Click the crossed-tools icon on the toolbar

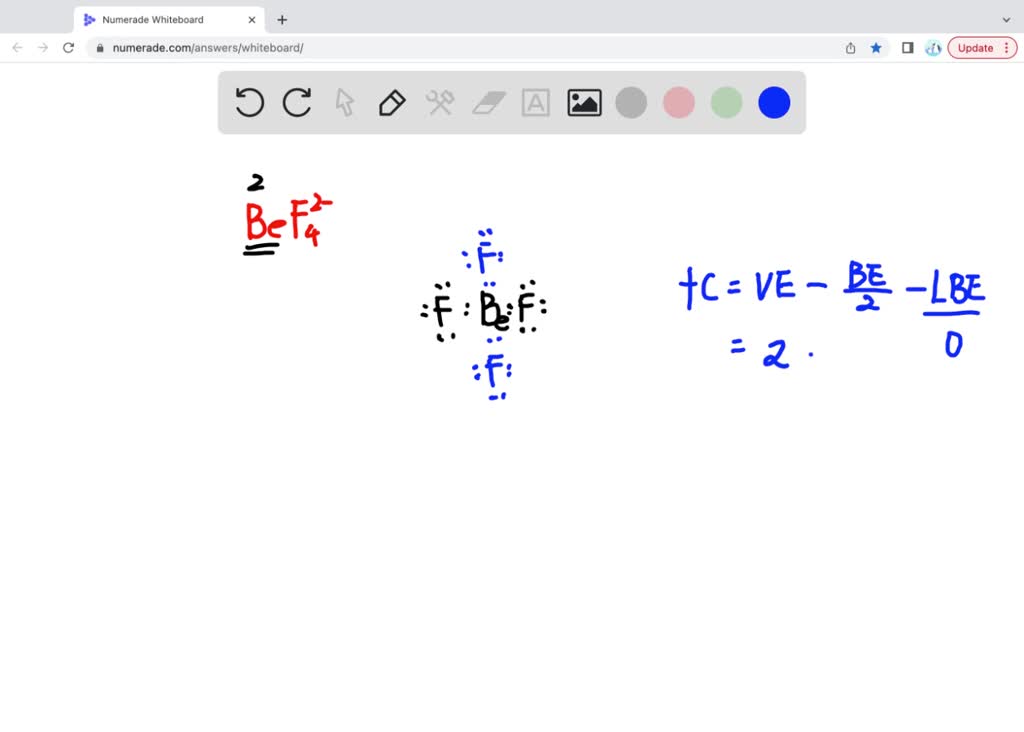[x=440, y=103]
